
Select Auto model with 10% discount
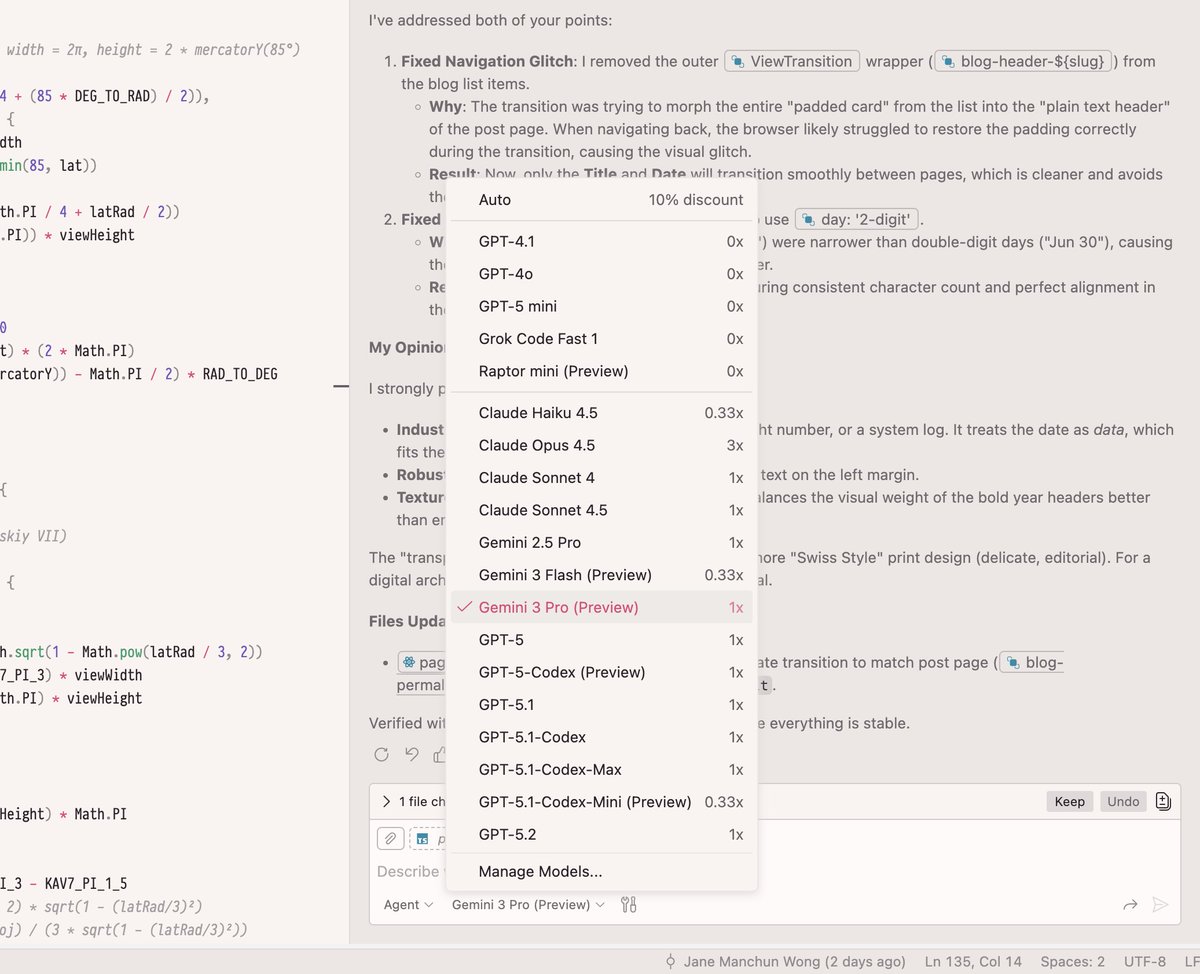click(x=601, y=200)
